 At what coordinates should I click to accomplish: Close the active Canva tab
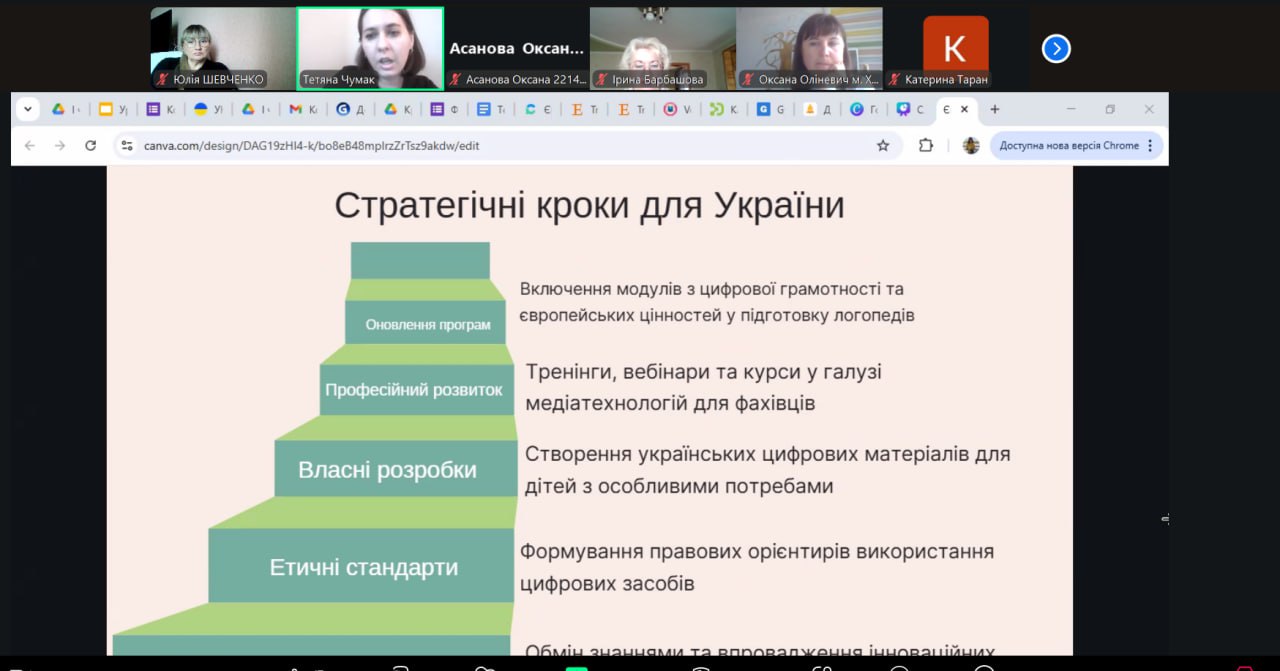(964, 109)
